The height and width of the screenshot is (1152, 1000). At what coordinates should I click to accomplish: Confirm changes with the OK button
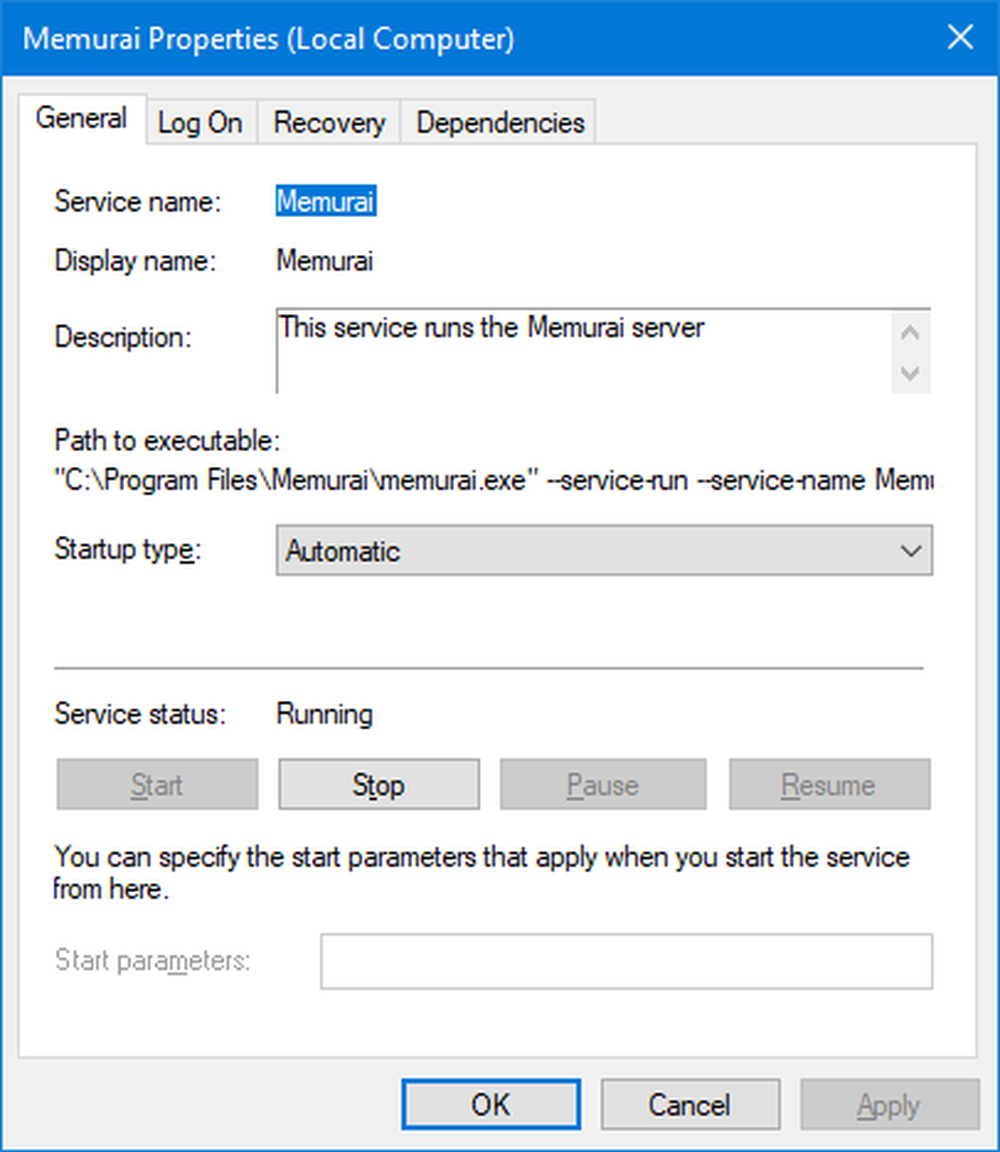point(490,1104)
